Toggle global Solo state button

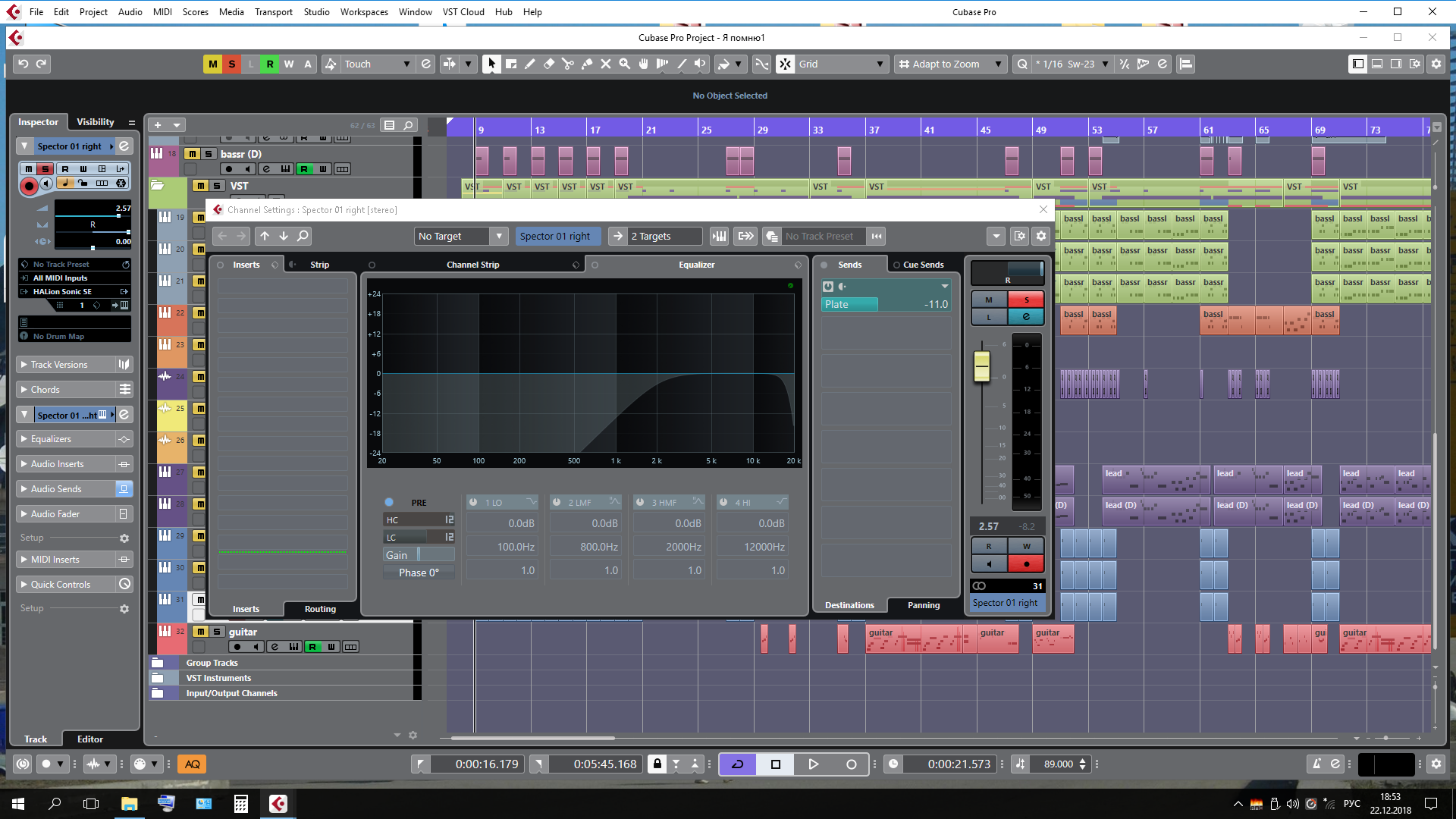click(232, 64)
